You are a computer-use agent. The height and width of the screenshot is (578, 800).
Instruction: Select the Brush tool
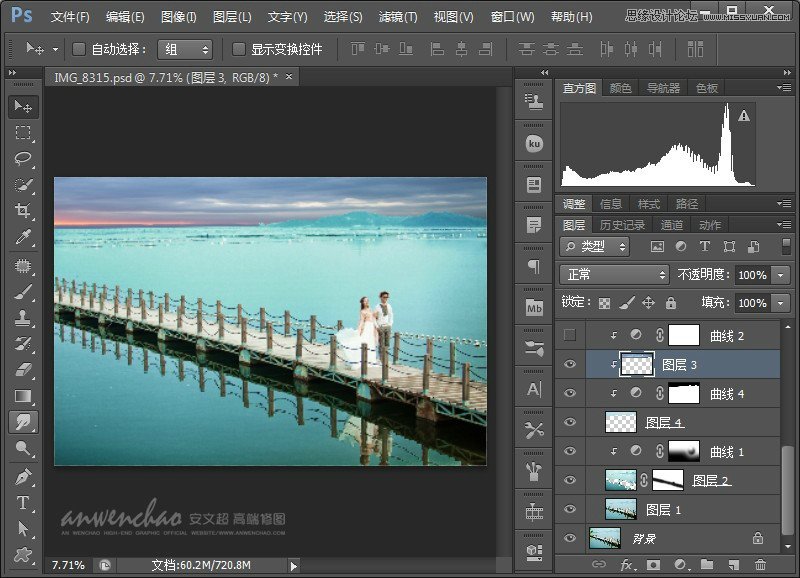[23, 292]
